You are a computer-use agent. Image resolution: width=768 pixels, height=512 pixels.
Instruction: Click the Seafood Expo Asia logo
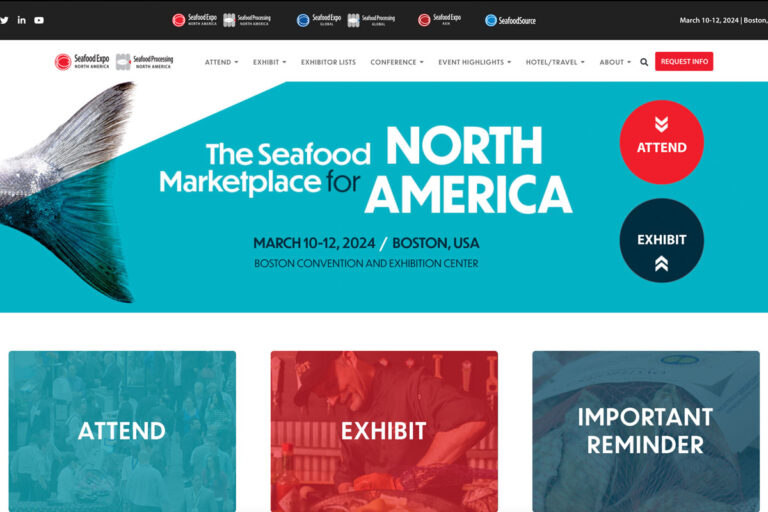click(x=439, y=20)
